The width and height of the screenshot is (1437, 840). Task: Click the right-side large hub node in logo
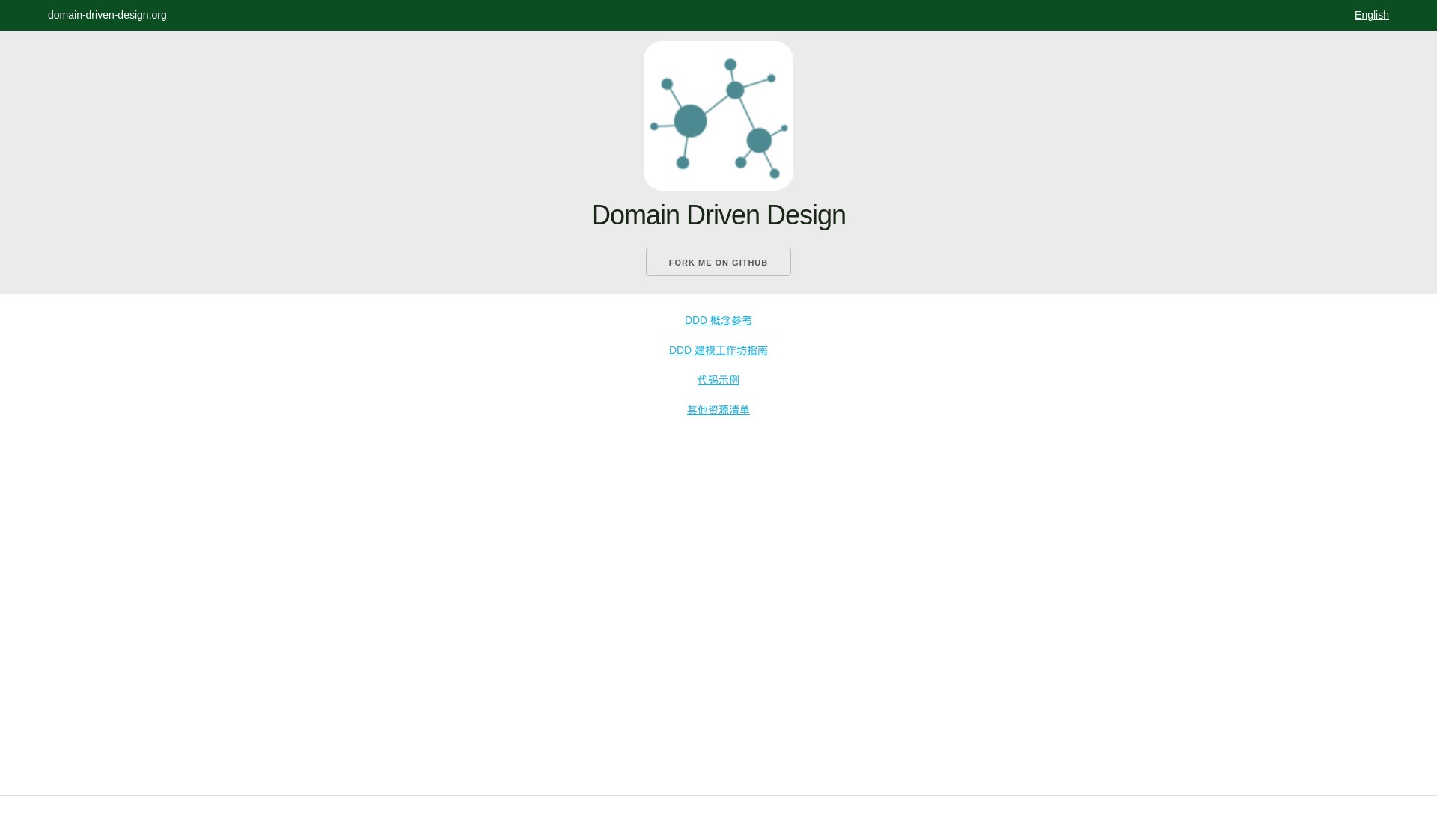759,140
